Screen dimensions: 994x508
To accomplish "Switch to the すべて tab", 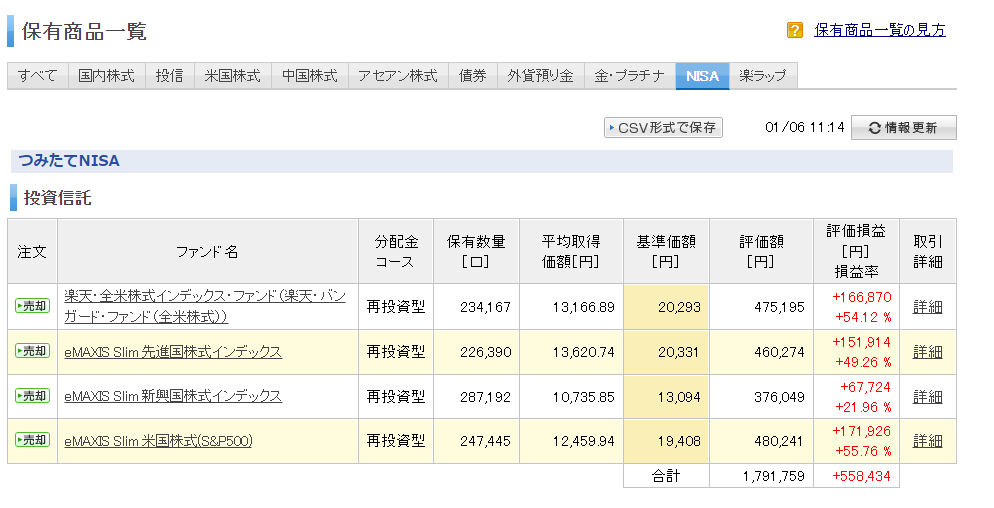I will point(37,76).
